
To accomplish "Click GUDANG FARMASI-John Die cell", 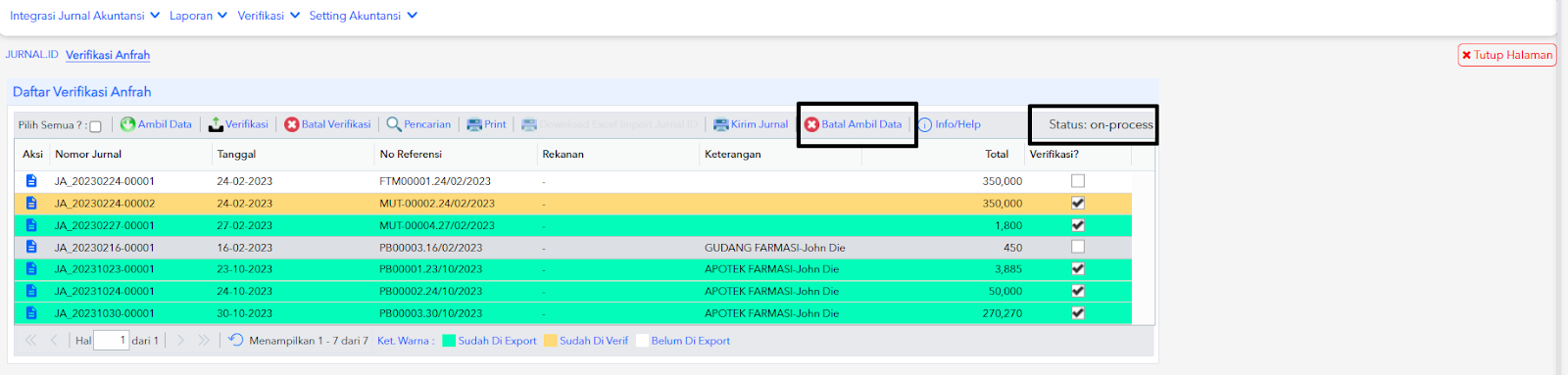I will (x=775, y=248).
